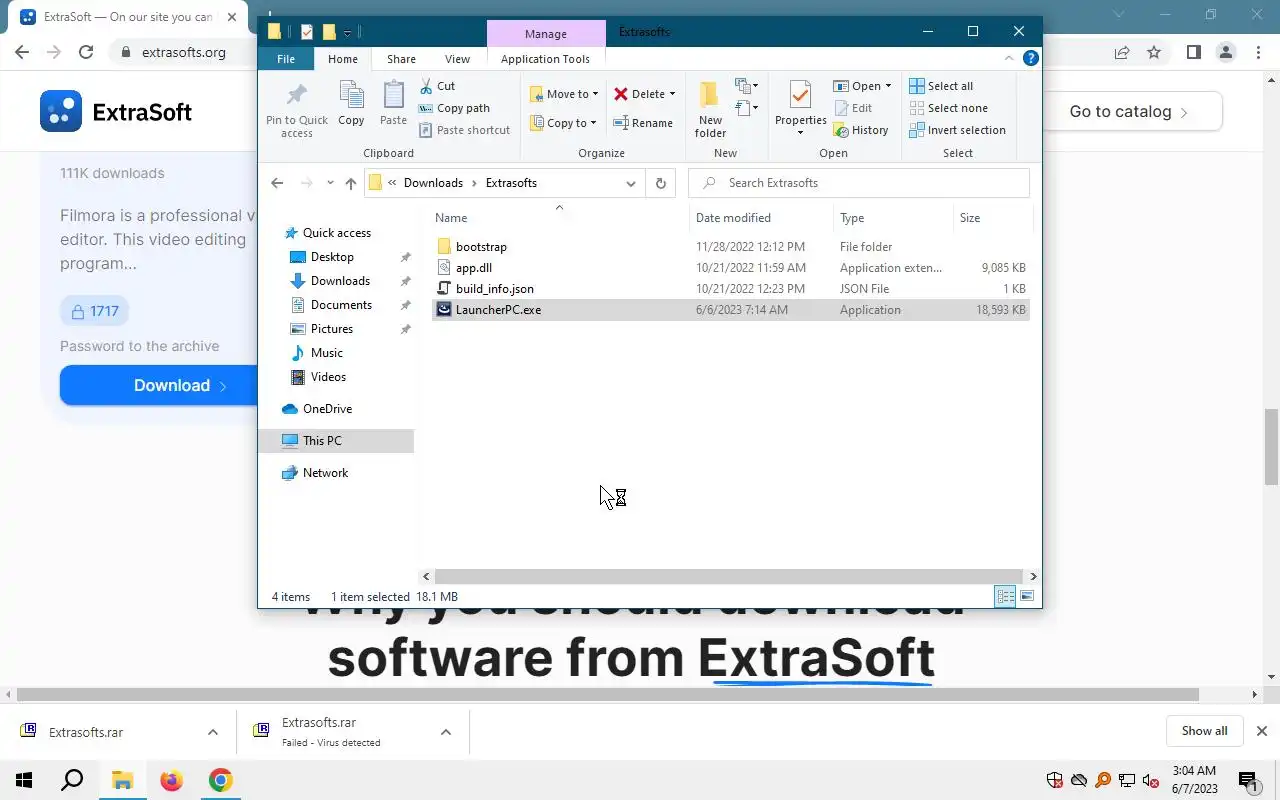The height and width of the screenshot is (800, 1280).
Task: Select Network in navigation pane
Action: [325, 473]
